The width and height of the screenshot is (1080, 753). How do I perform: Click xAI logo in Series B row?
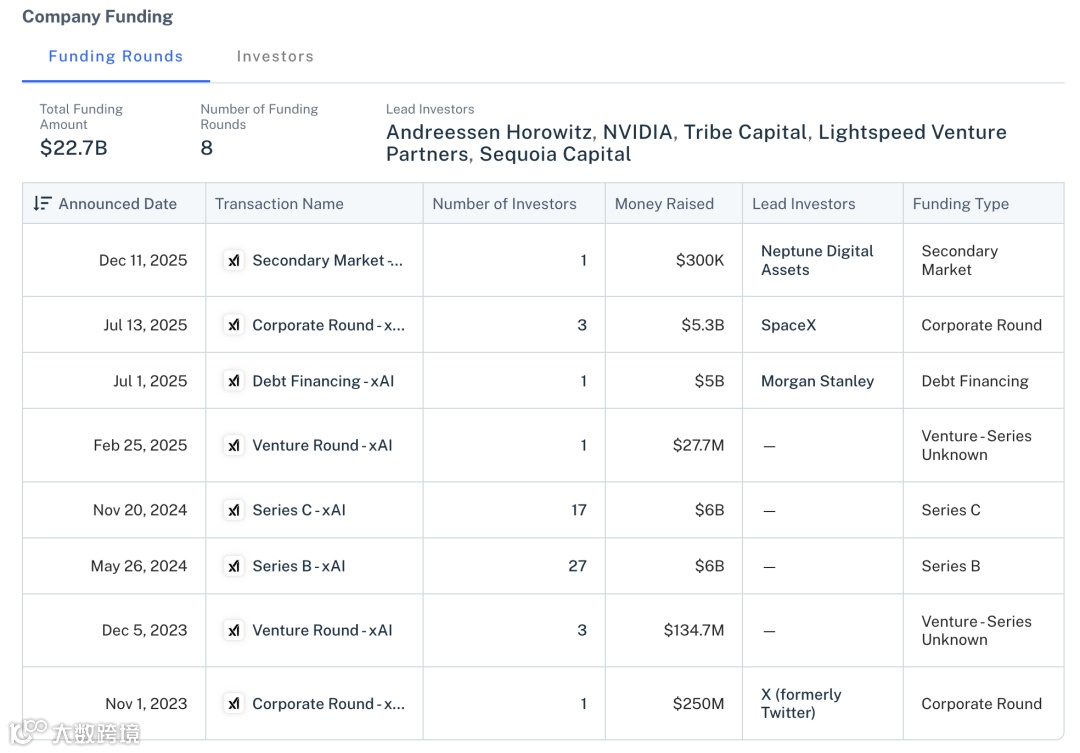[x=234, y=566]
